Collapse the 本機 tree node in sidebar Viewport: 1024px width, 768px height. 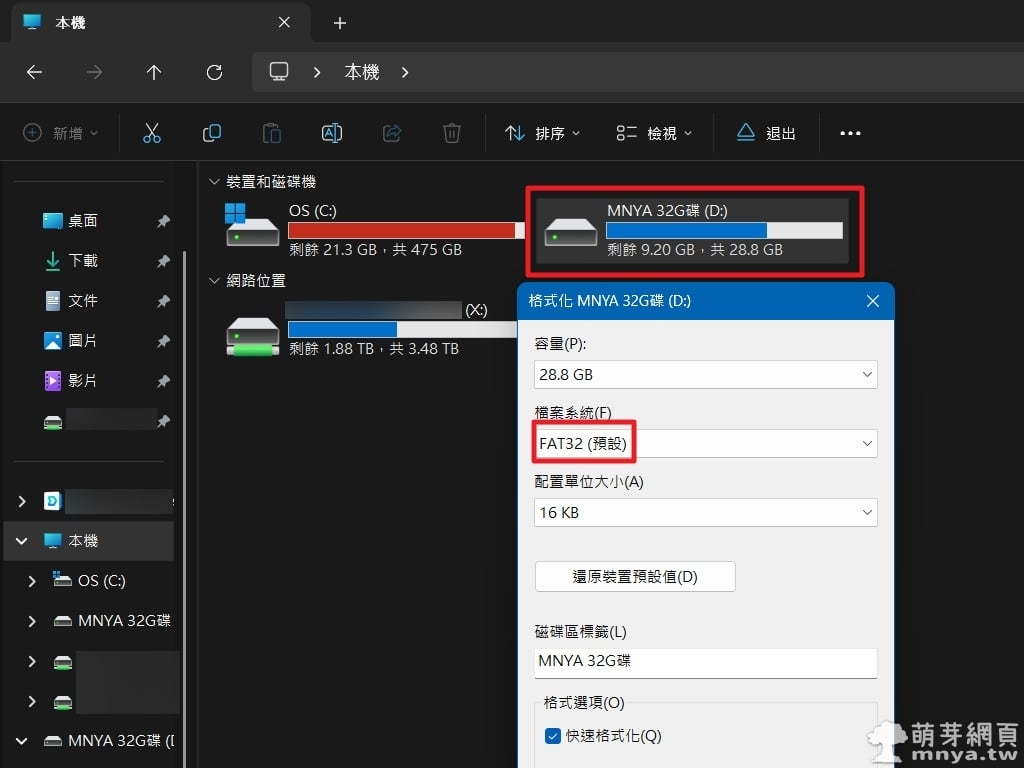pyautogui.click(x=22, y=541)
